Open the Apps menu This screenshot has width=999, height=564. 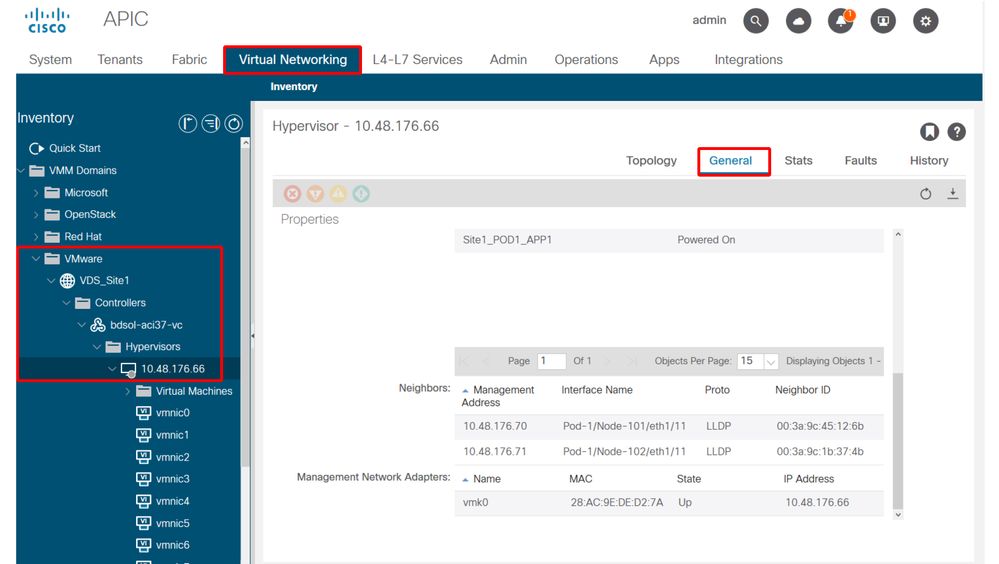665,59
